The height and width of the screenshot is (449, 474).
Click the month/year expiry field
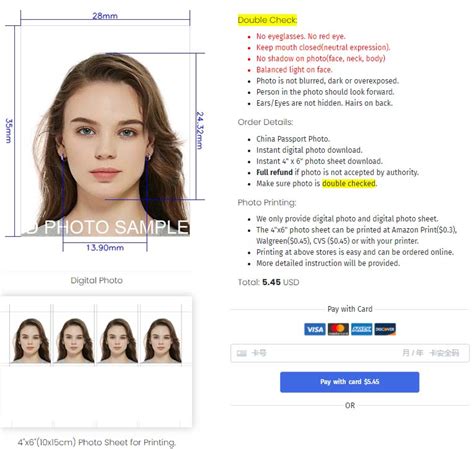click(x=413, y=353)
